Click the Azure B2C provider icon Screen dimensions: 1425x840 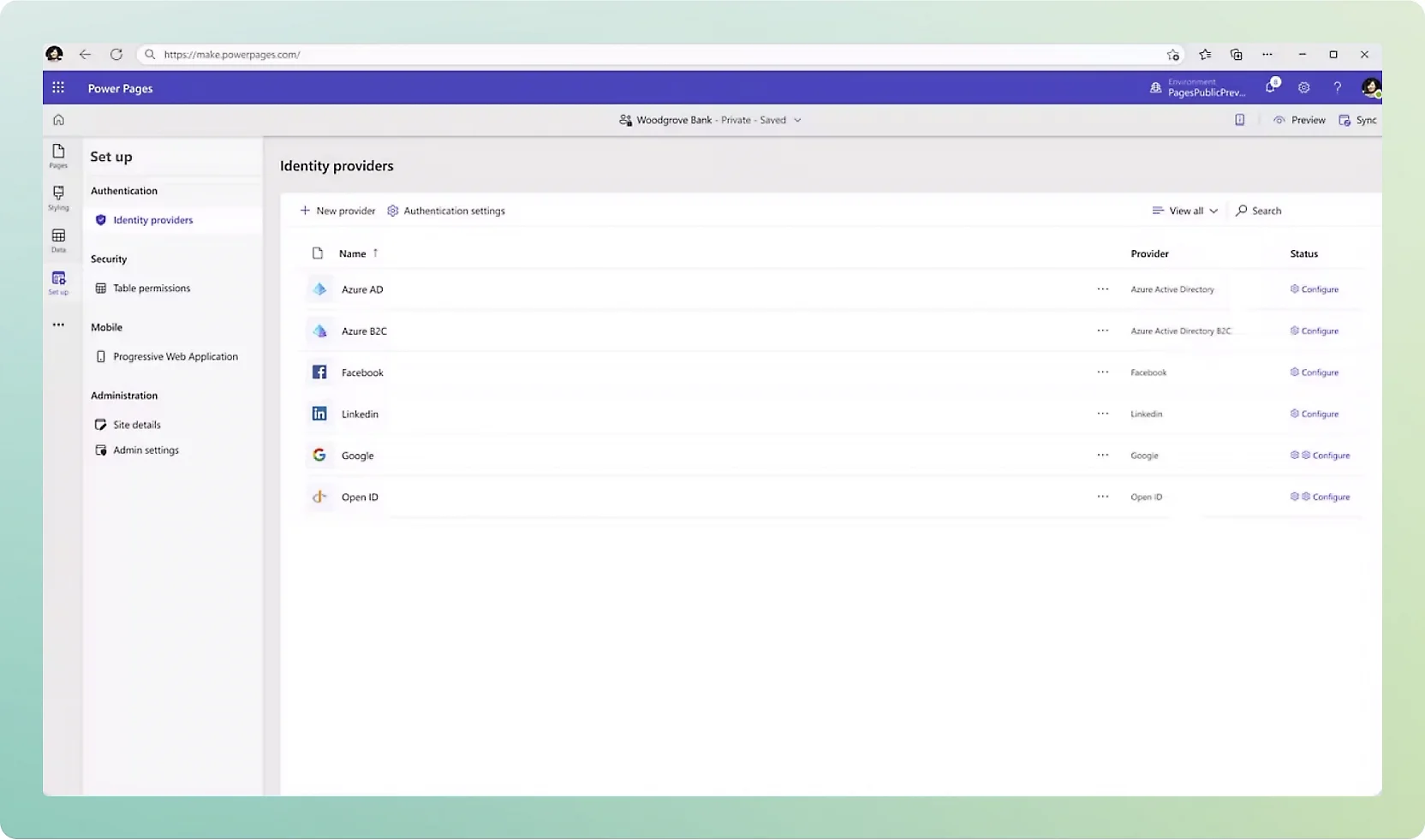pyautogui.click(x=319, y=331)
